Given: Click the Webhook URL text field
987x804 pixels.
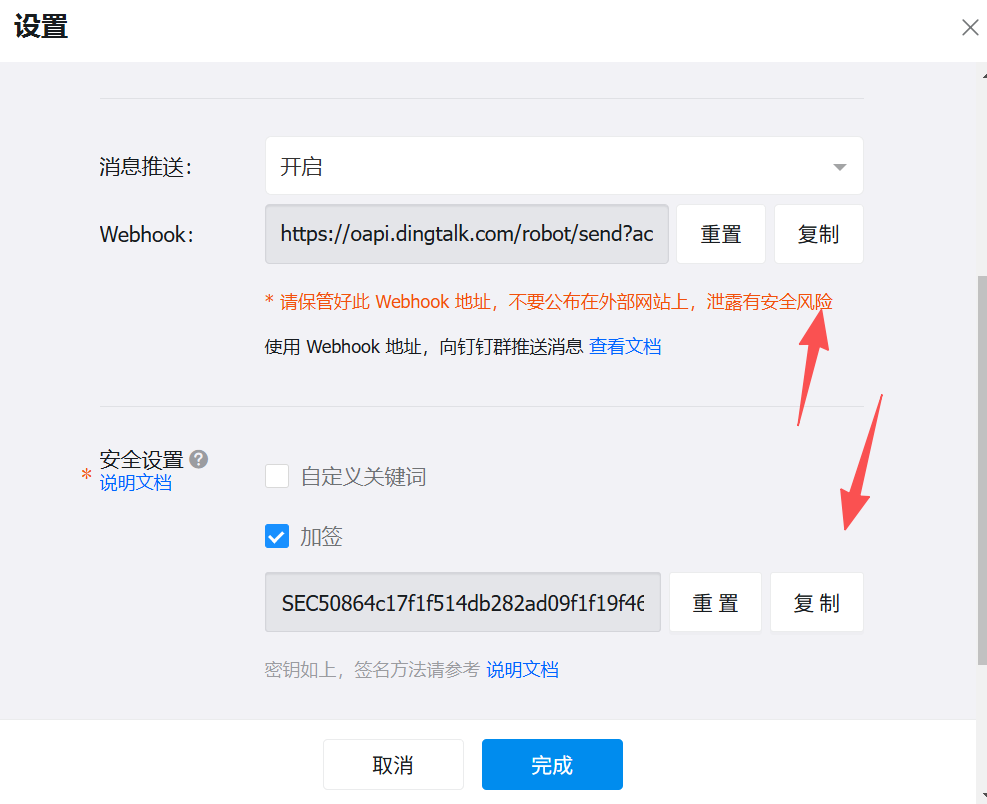Looking at the screenshot, I should click(466, 235).
